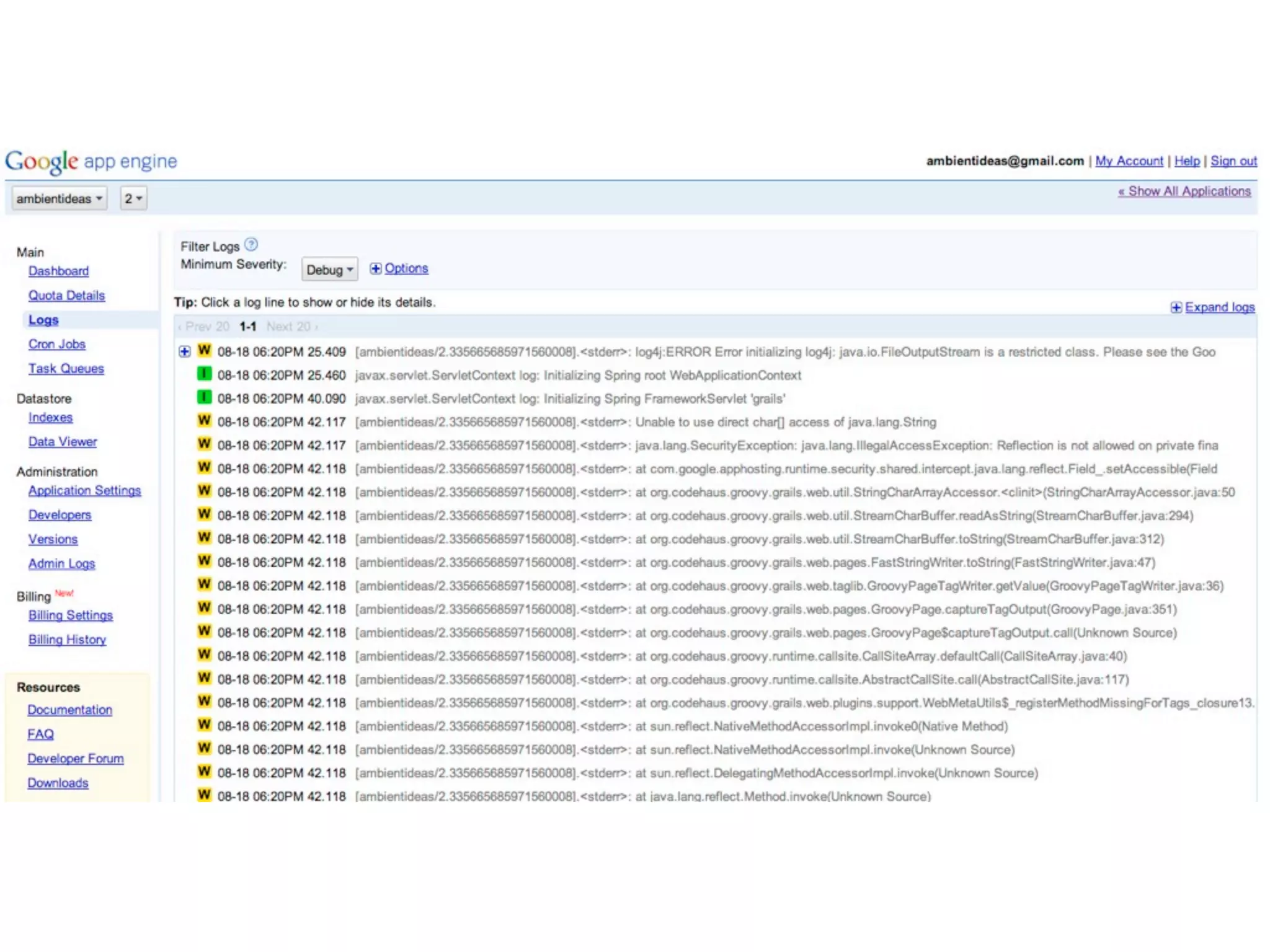Screen dimensions: 1270x952
Task: Expand the first log entry plus icon
Action: tap(184, 351)
